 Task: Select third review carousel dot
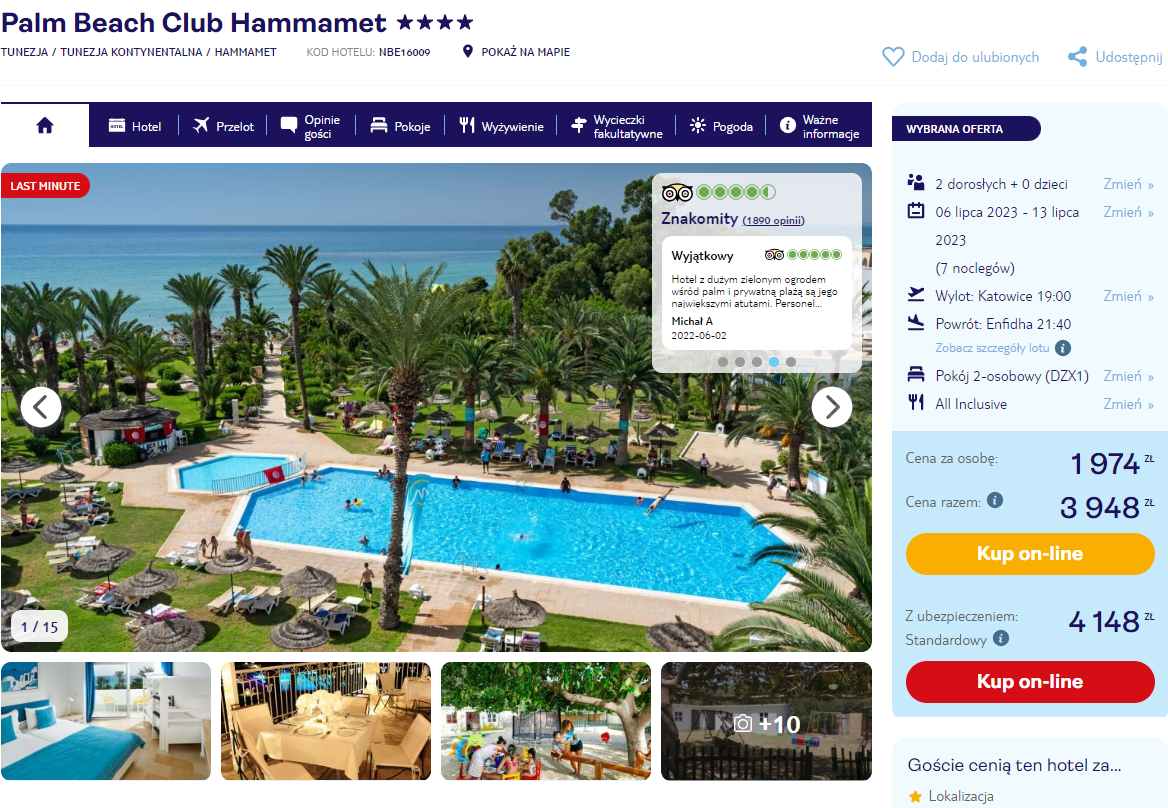click(757, 362)
